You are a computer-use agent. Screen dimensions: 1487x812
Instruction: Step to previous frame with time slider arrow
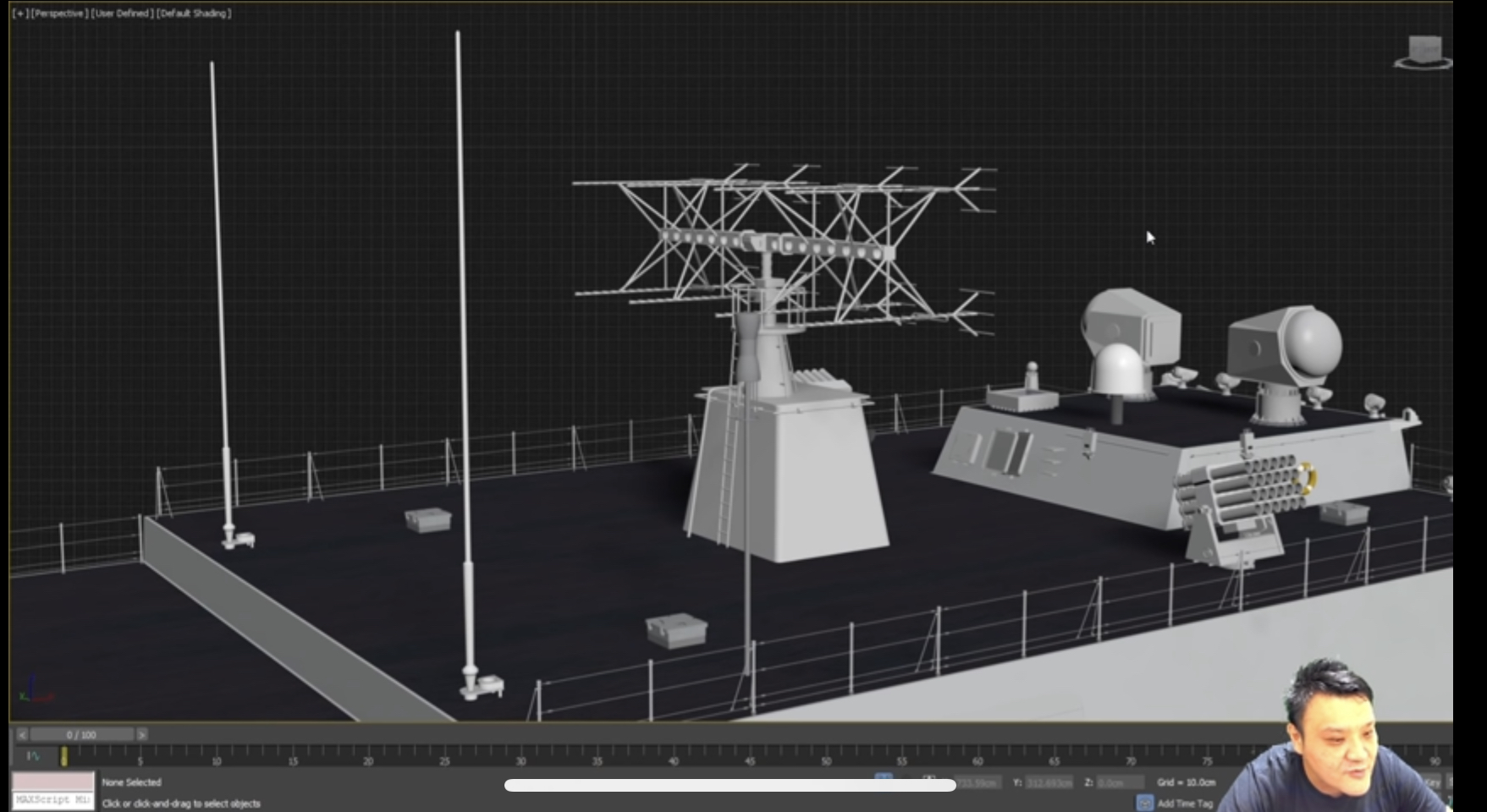pyautogui.click(x=22, y=735)
